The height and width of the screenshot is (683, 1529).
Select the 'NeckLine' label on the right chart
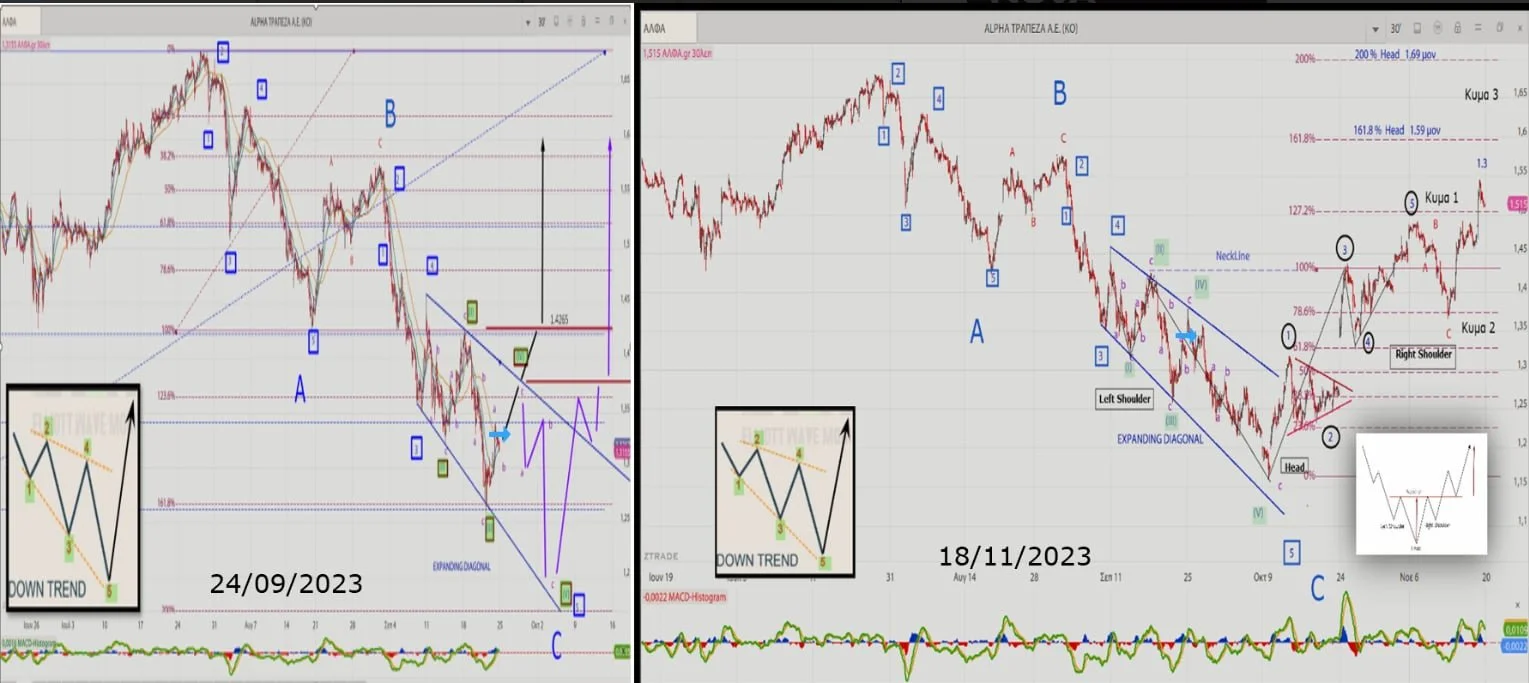(1233, 256)
